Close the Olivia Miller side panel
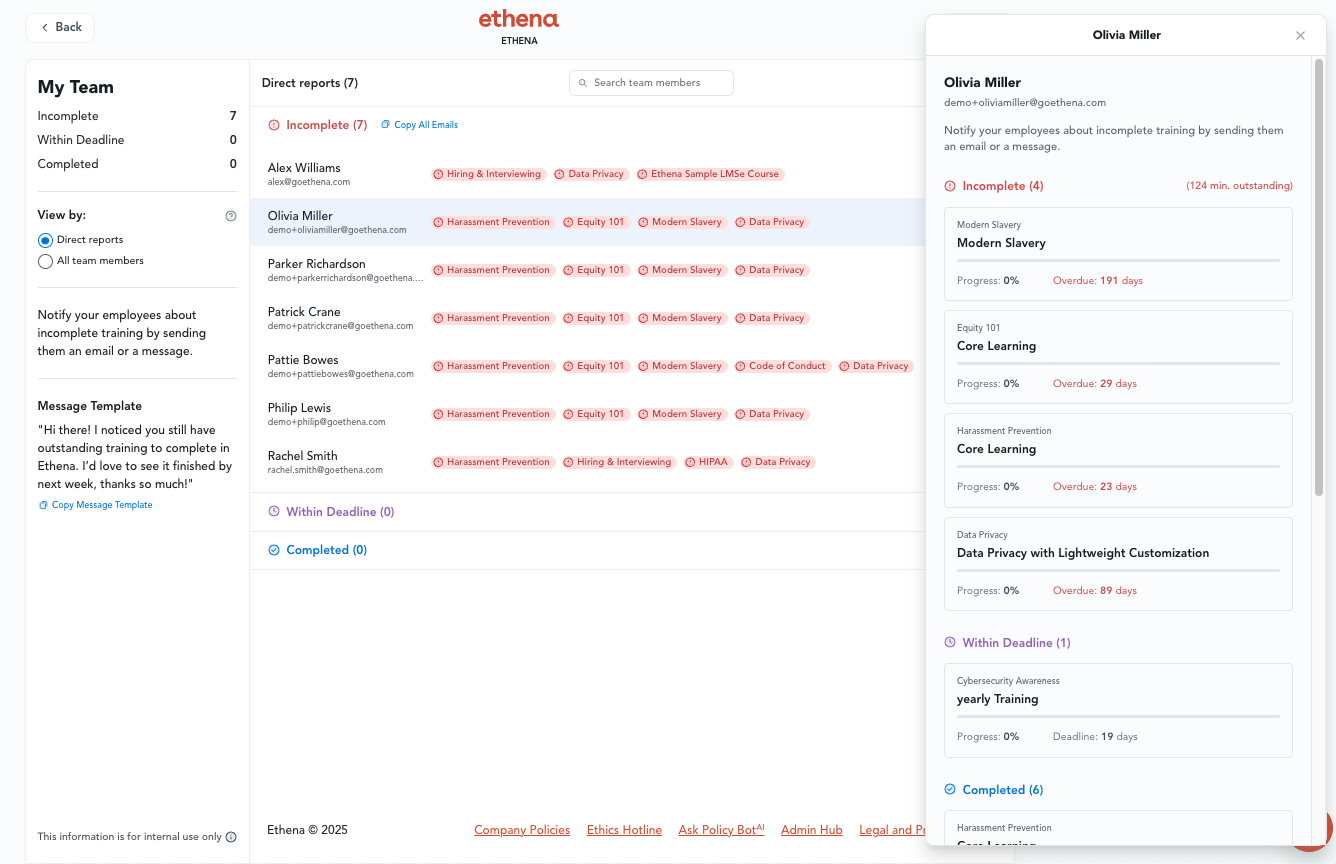The image size is (1336, 864). pyautogui.click(x=1300, y=36)
